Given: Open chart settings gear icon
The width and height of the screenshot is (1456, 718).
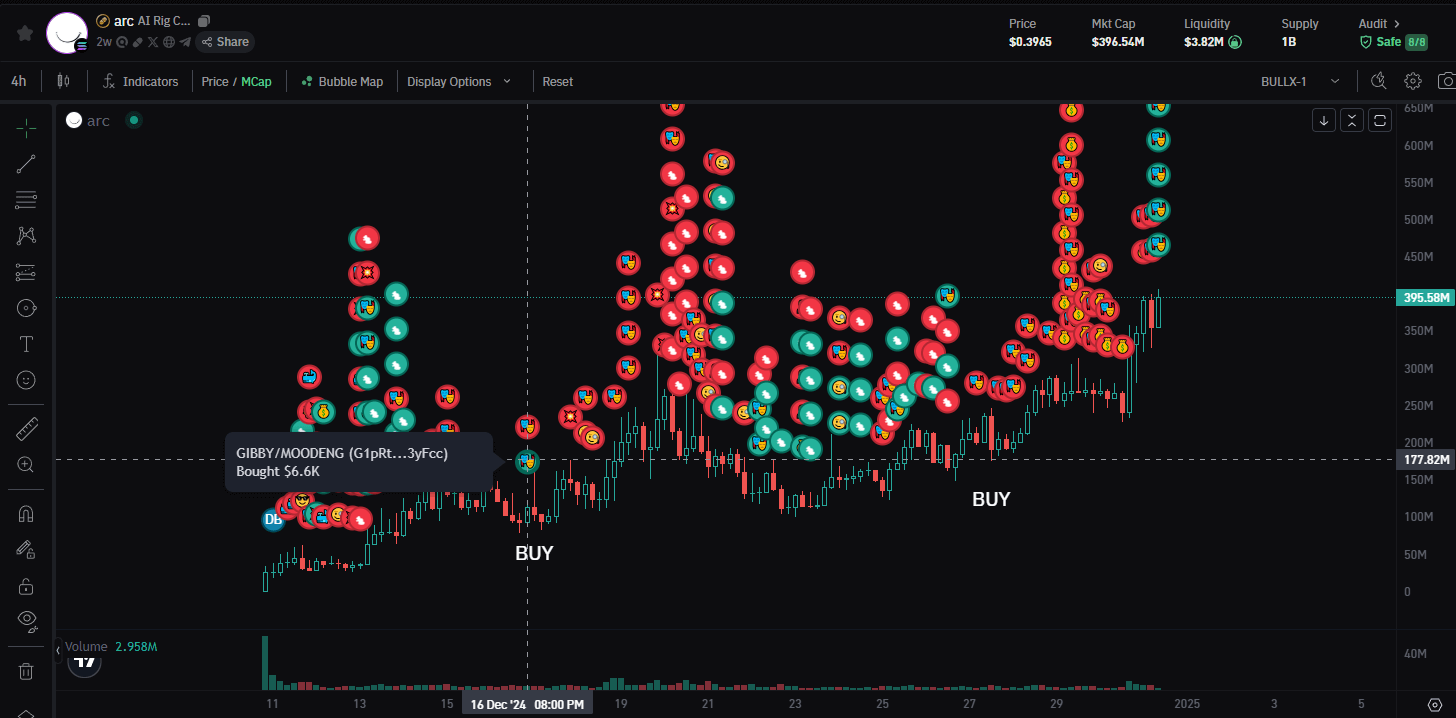Looking at the screenshot, I should click(1413, 81).
